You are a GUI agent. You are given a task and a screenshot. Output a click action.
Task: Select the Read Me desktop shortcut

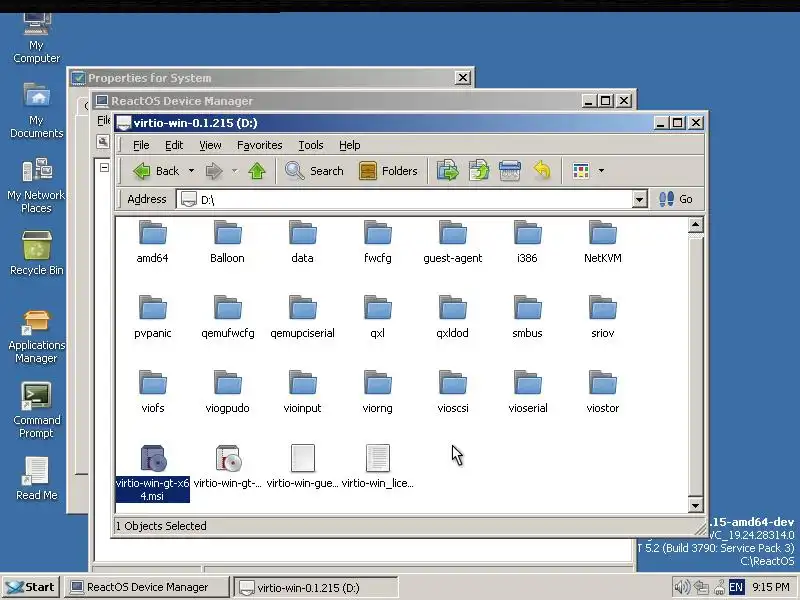click(36, 479)
